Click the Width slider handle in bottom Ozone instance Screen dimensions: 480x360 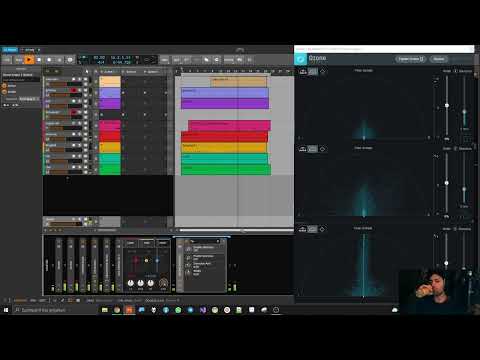click(447, 263)
